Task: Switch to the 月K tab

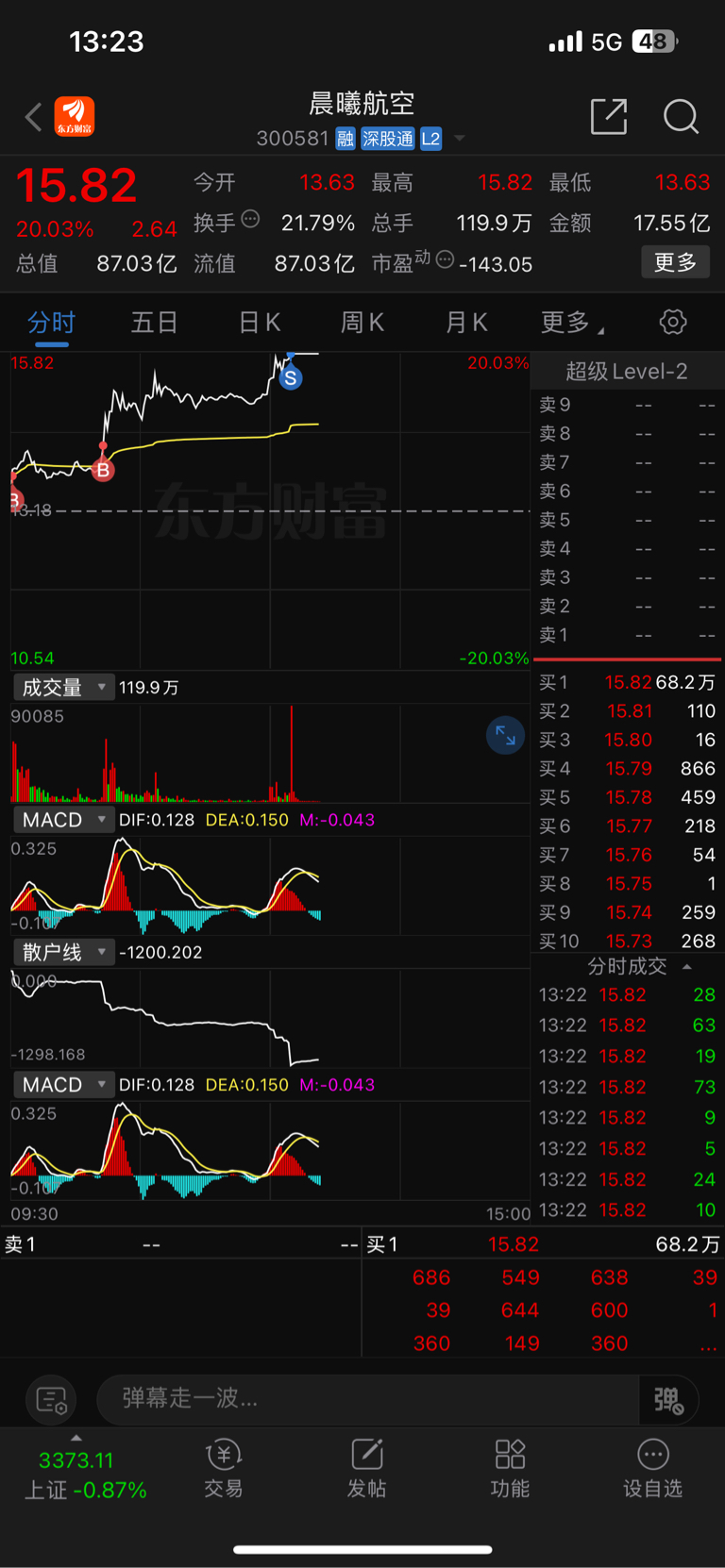Action: click(466, 323)
